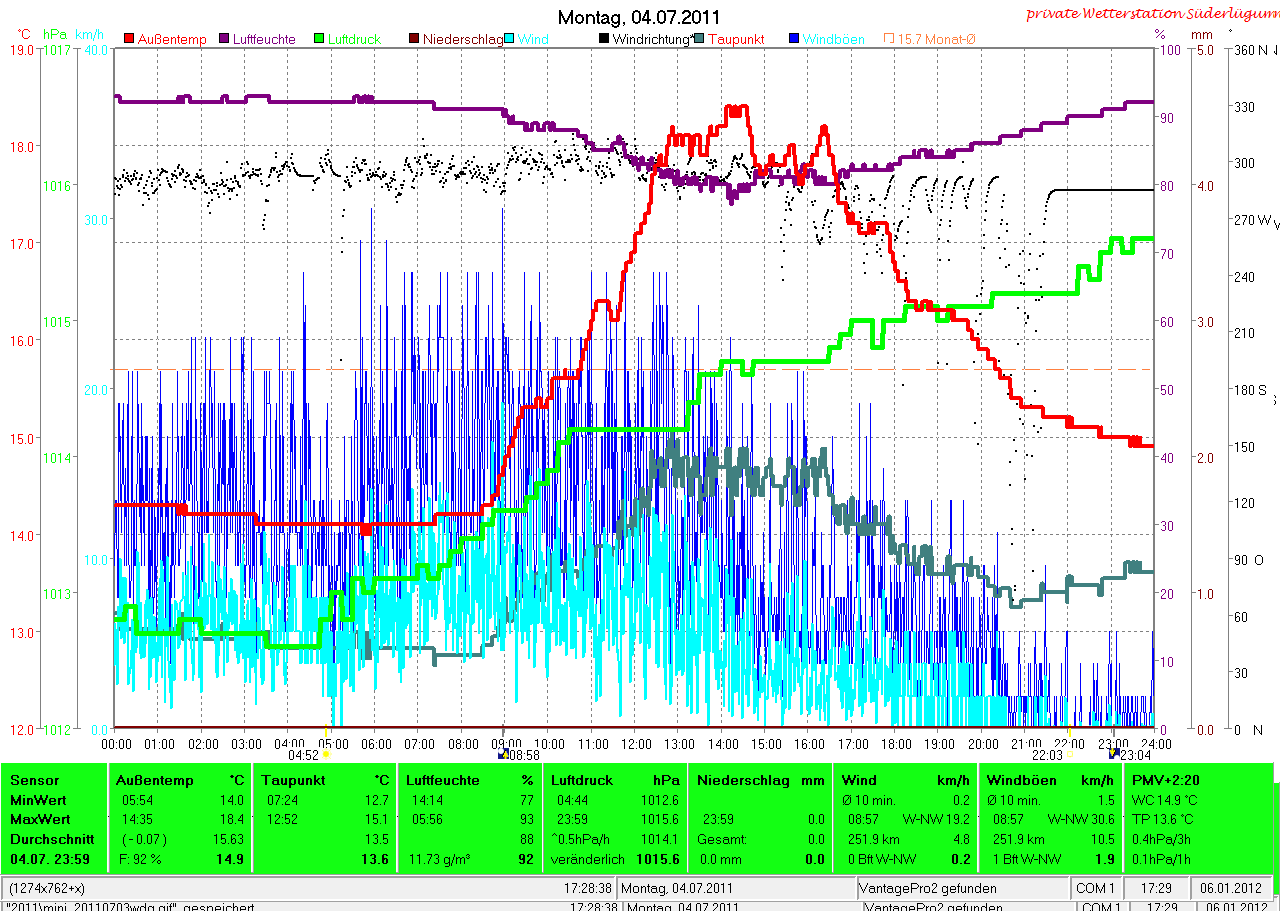
Task: Click the sunrise marker at 04:52
Action: pos(327,755)
